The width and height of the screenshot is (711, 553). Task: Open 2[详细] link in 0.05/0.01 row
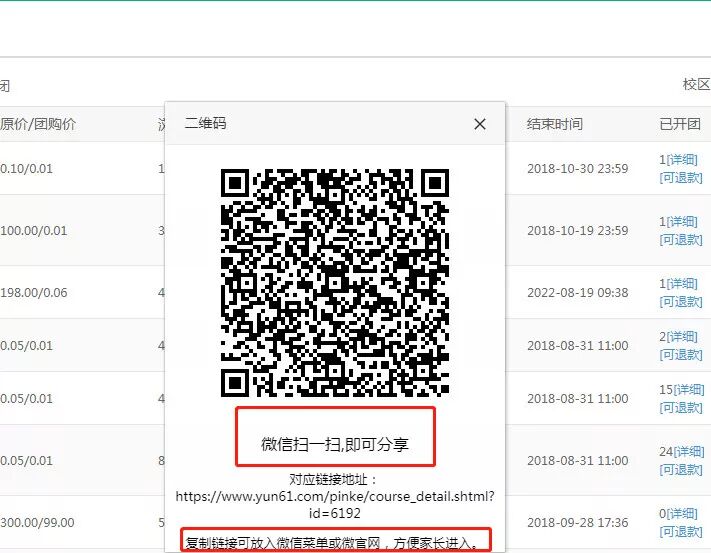[678, 337]
